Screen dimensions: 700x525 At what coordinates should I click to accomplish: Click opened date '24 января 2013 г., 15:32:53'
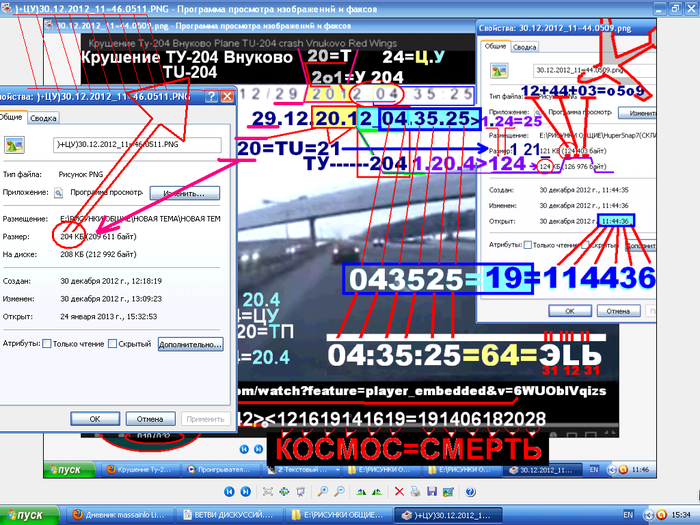[x=108, y=317]
